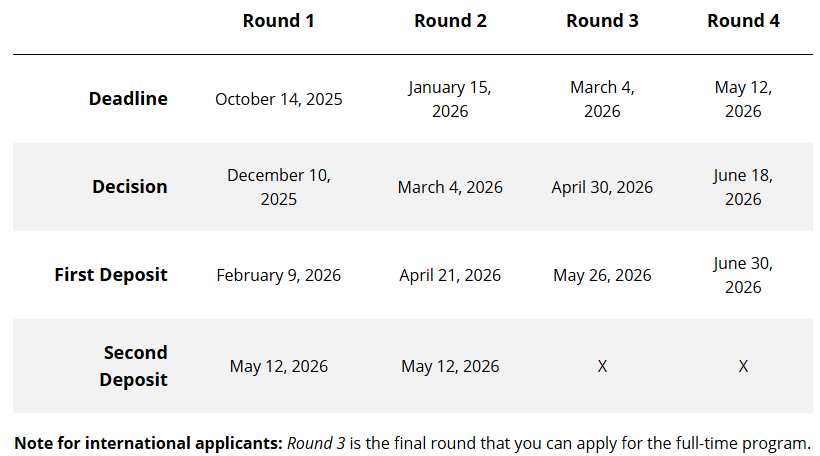The width and height of the screenshot is (820, 456).
Task: Click the "Note for international applicants" text
Action: (x=148, y=443)
